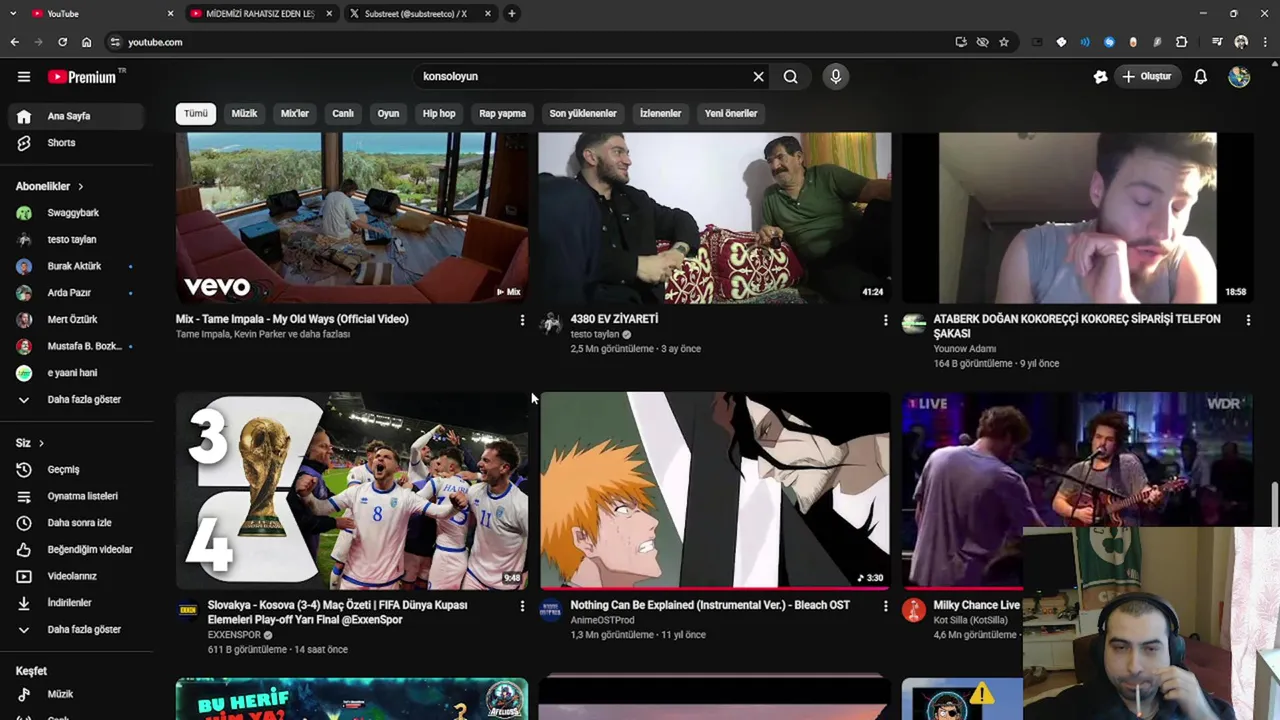Open the Premium benefits badge icon

click(x=1100, y=76)
